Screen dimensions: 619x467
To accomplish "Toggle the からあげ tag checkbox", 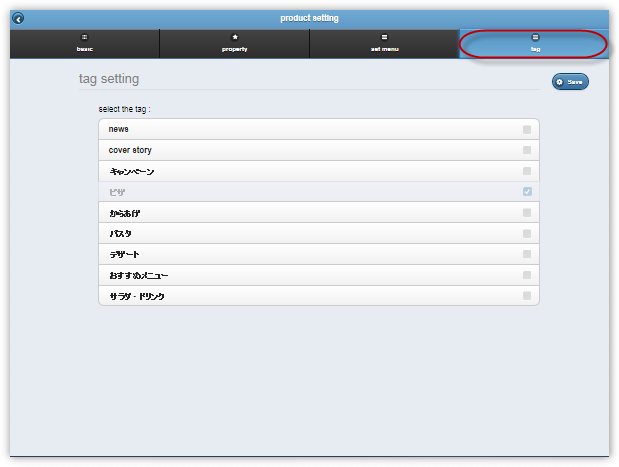I will [527, 212].
